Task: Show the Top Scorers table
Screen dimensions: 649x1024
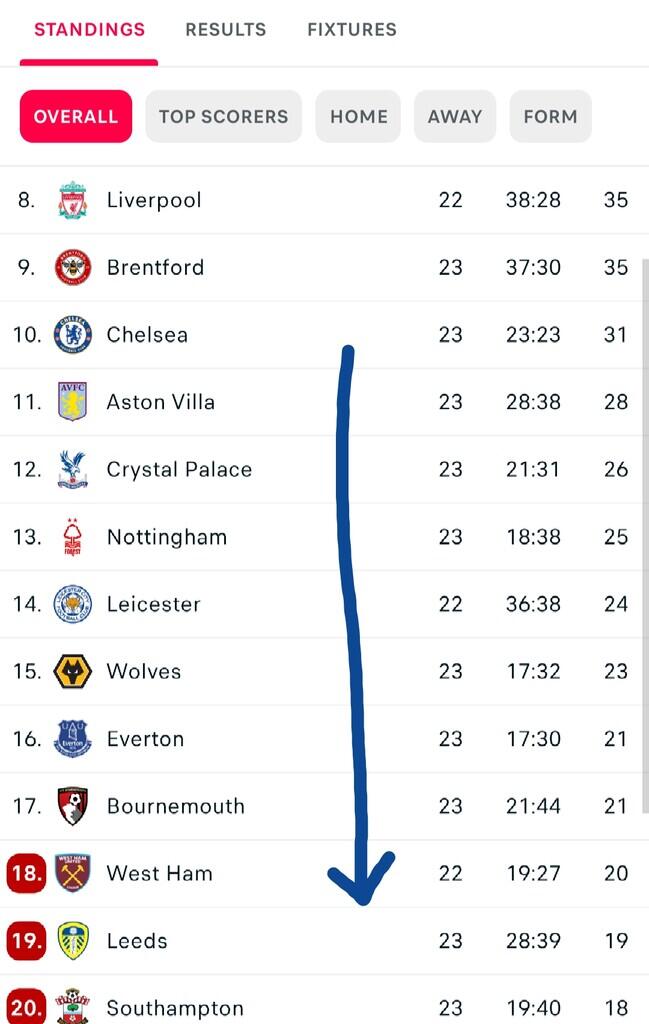Action: click(x=223, y=116)
